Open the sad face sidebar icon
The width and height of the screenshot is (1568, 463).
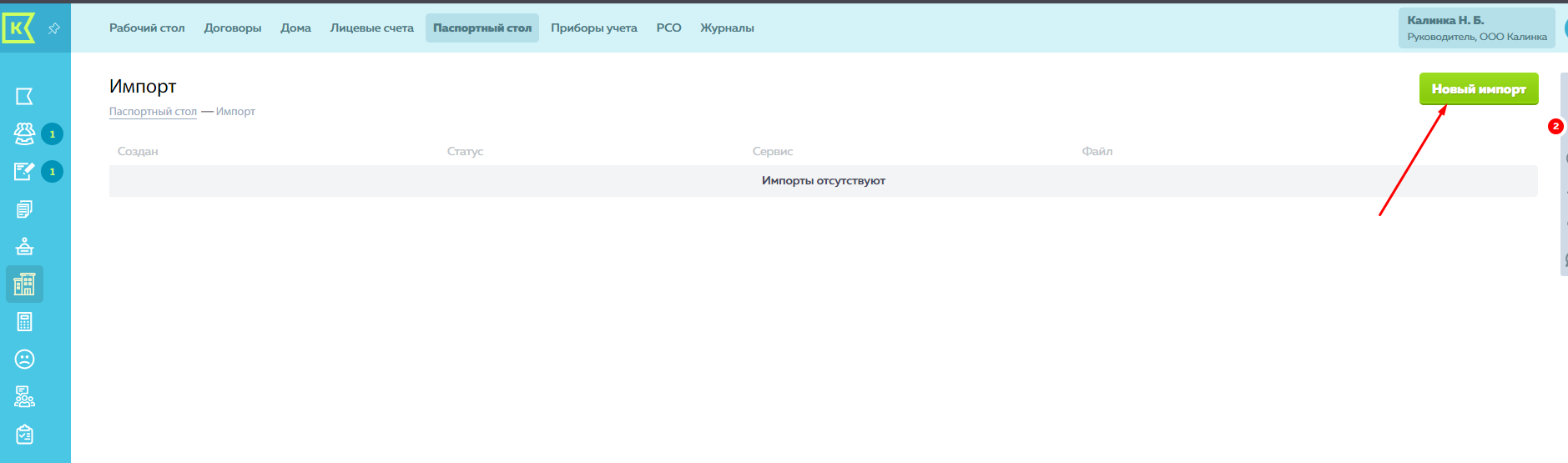click(24, 360)
